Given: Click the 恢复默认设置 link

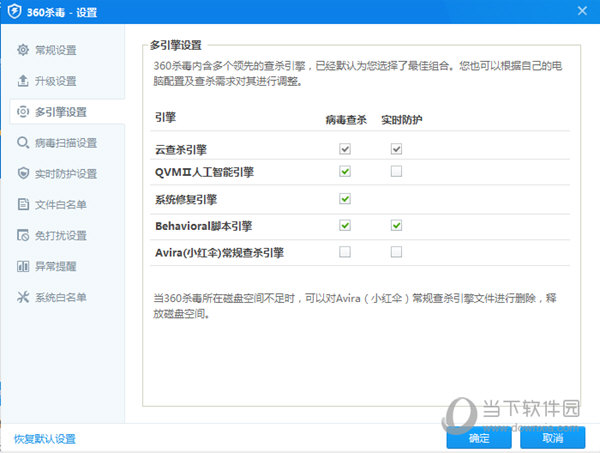Looking at the screenshot, I should tap(45, 439).
